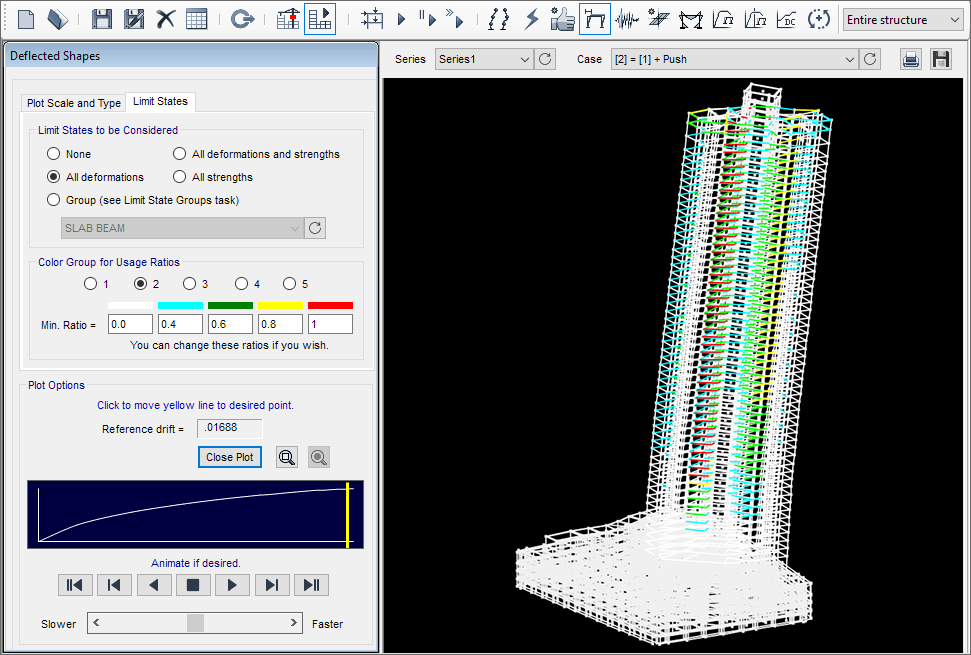The width and height of the screenshot is (971, 655).
Task: Save the current structure model
Action: (x=101, y=18)
